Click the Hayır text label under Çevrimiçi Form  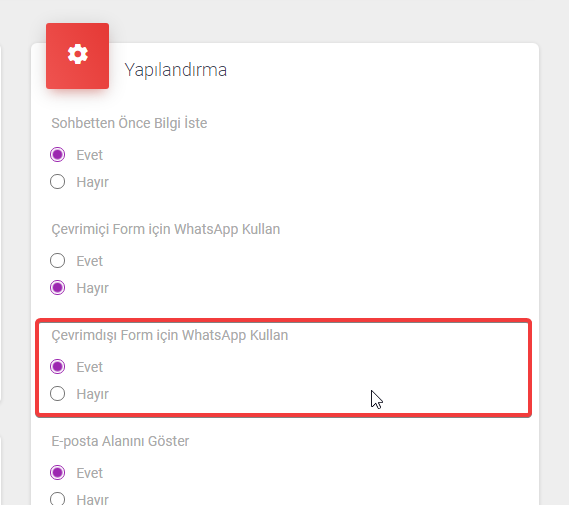[x=93, y=288]
